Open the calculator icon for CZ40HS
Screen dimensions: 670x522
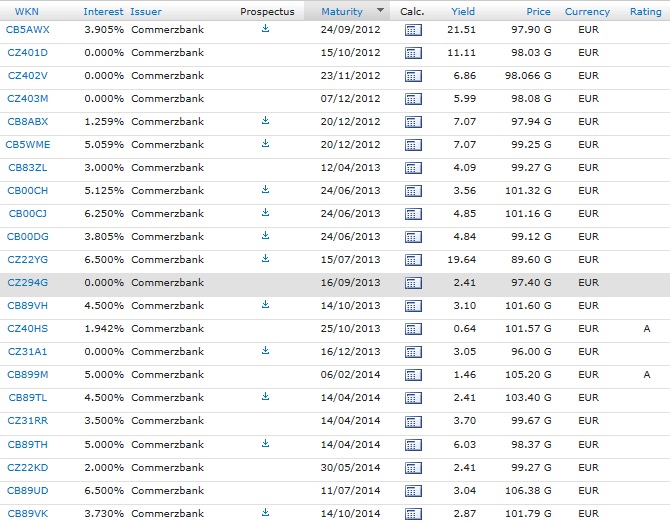[x=413, y=329]
